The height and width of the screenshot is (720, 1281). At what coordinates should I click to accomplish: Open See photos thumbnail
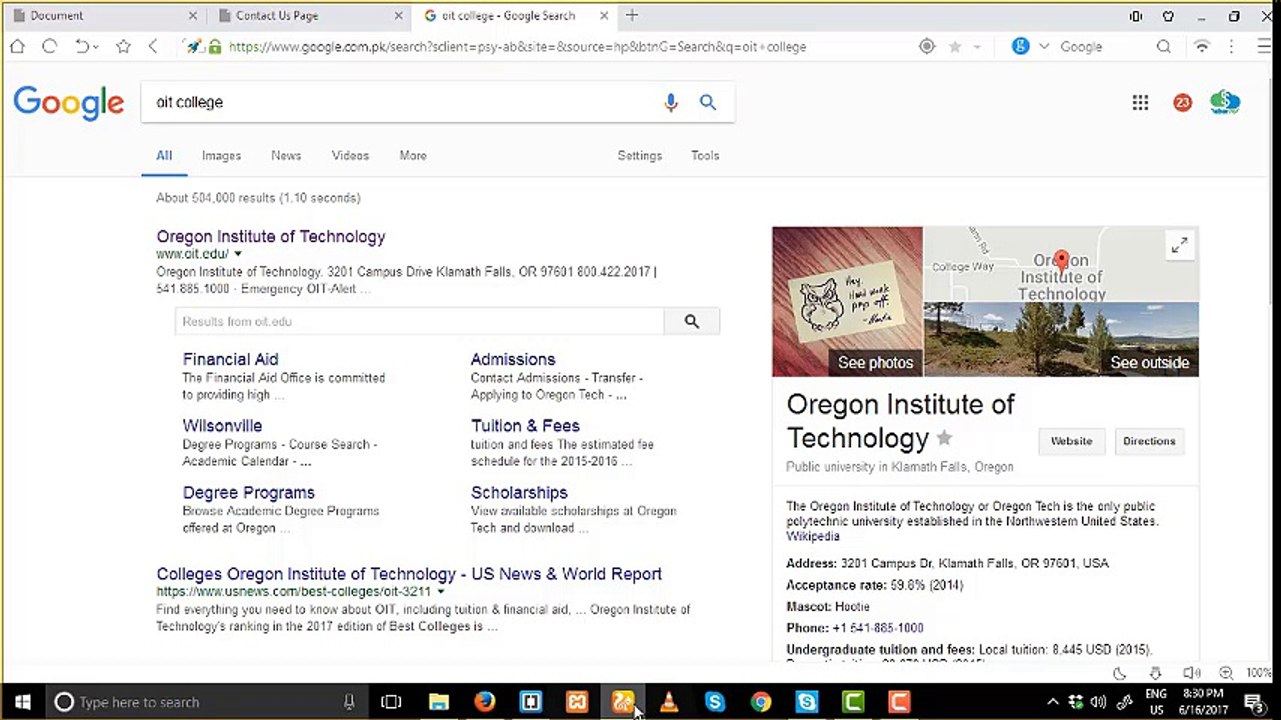tap(847, 302)
